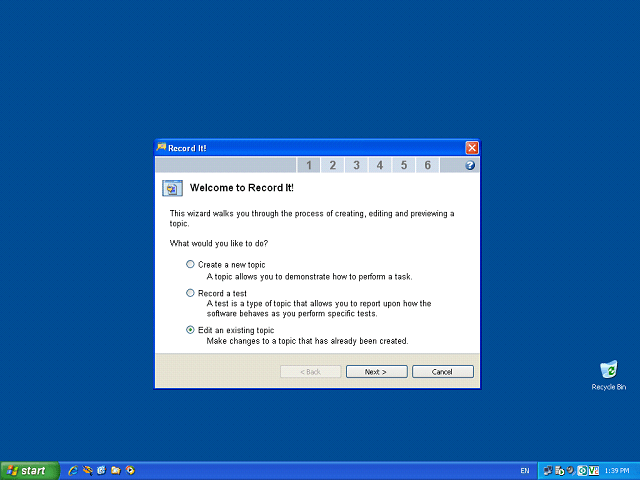Image resolution: width=640 pixels, height=480 pixels.
Task: Open the wizard help icon
Action: [x=470, y=165]
